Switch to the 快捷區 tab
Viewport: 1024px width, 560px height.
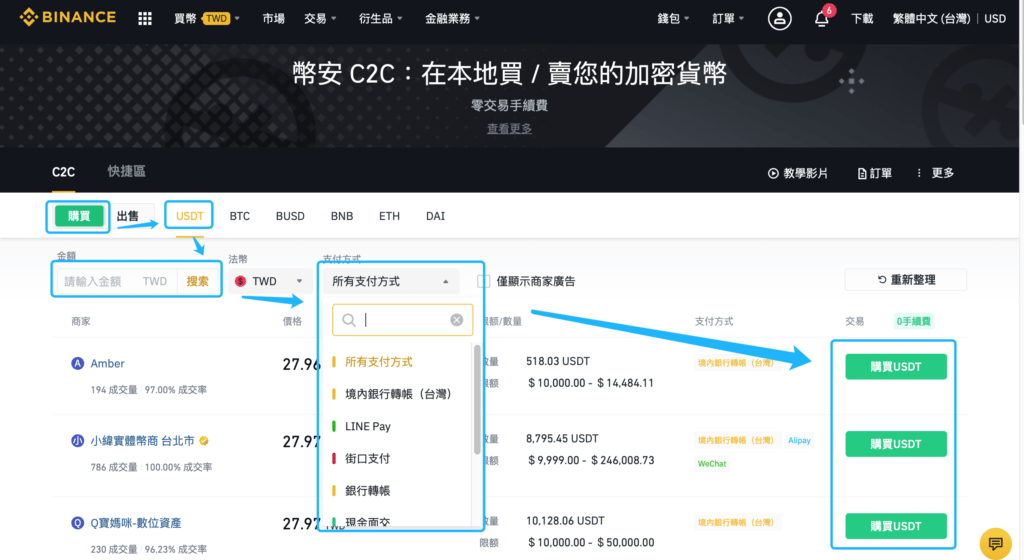(127, 172)
